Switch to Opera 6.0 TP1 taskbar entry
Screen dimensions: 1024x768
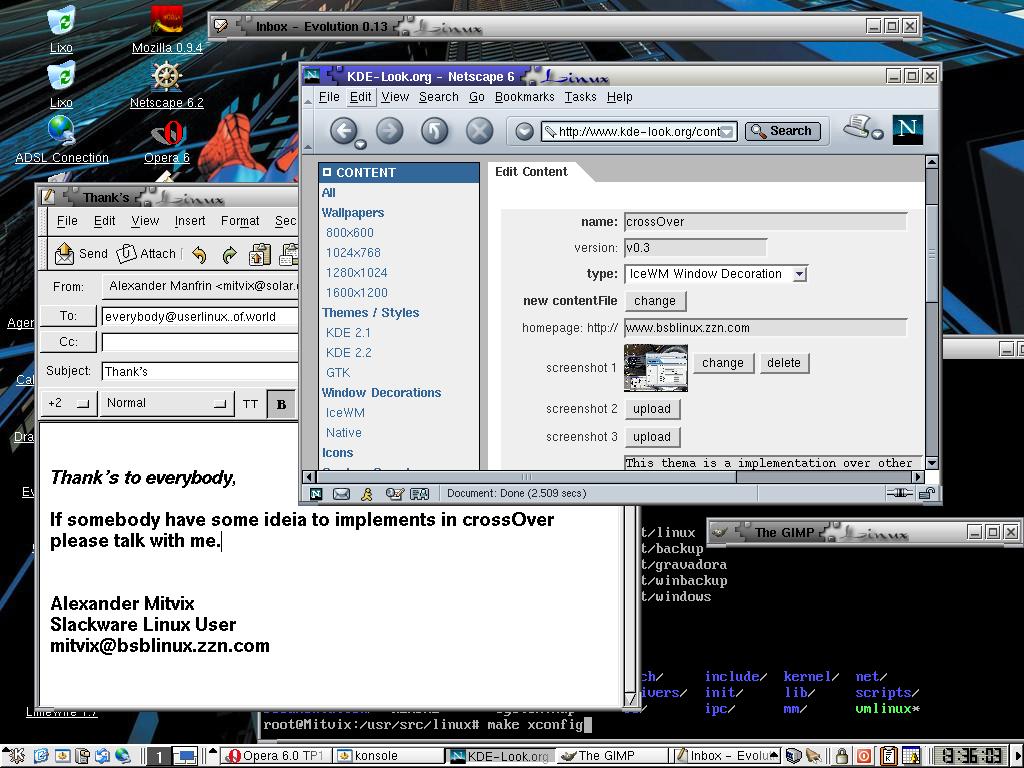[x=275, y=756]
